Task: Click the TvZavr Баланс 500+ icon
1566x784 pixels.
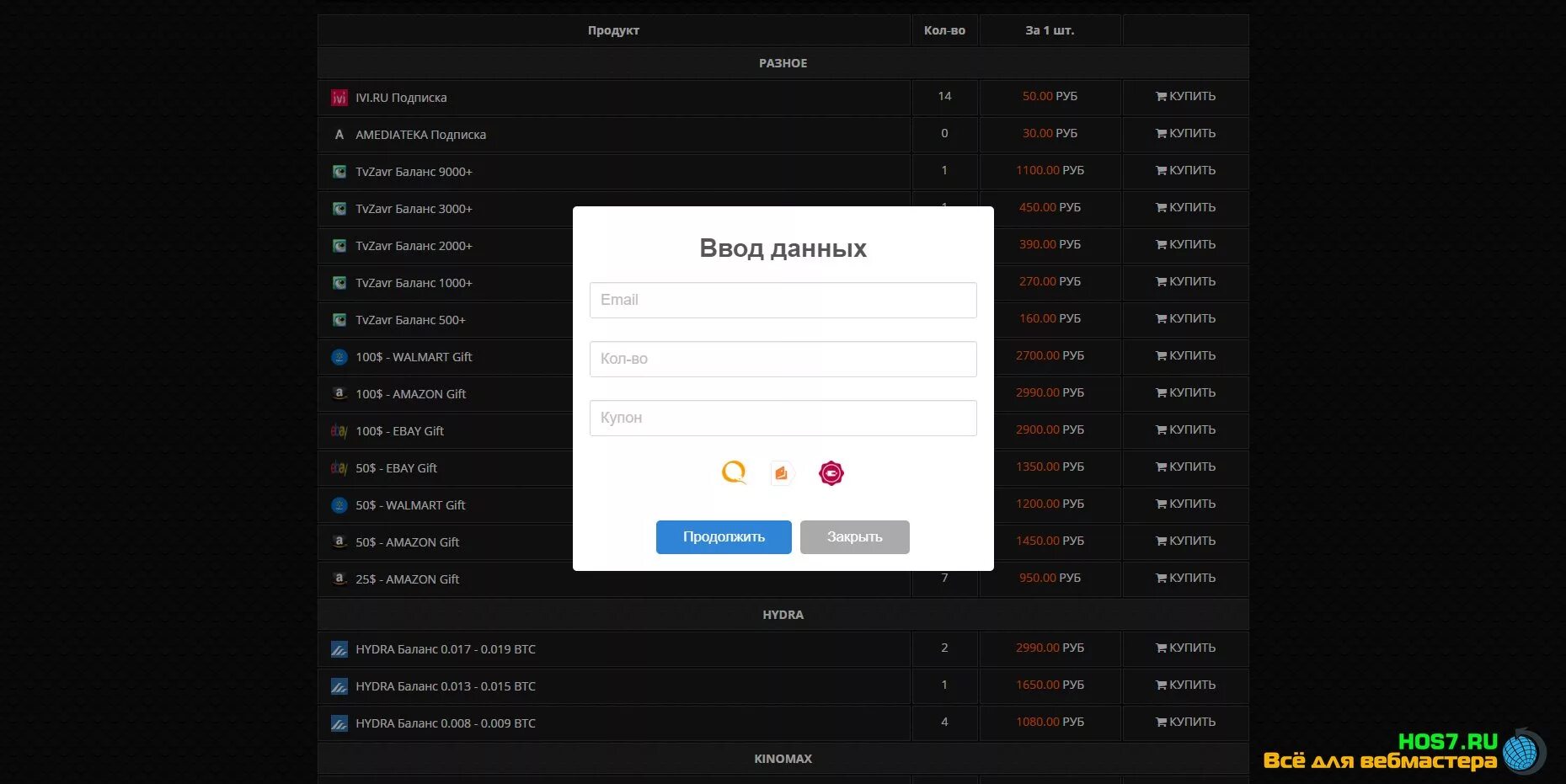Action: point(339,320)
